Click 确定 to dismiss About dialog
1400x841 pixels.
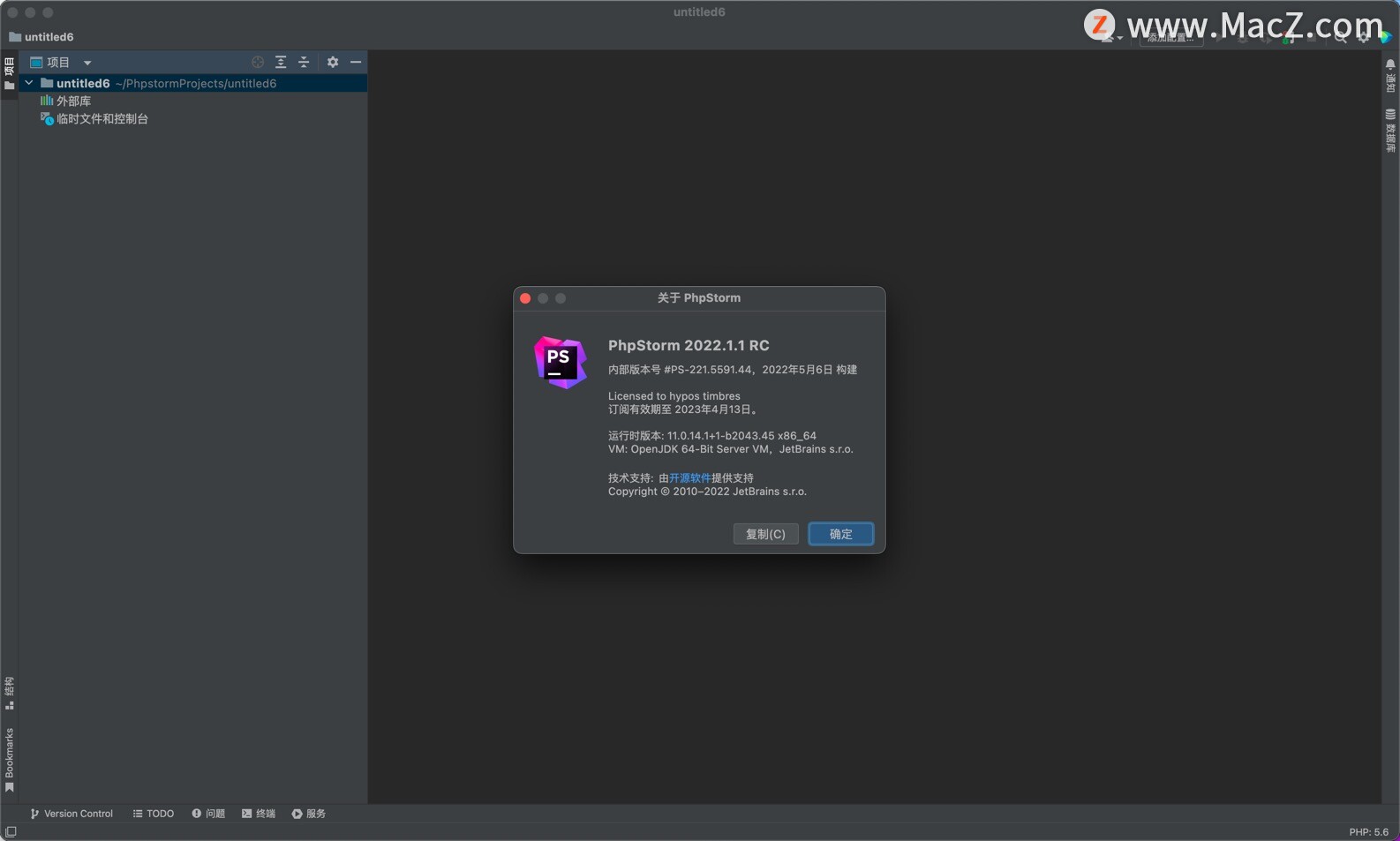tap(841, 534)
